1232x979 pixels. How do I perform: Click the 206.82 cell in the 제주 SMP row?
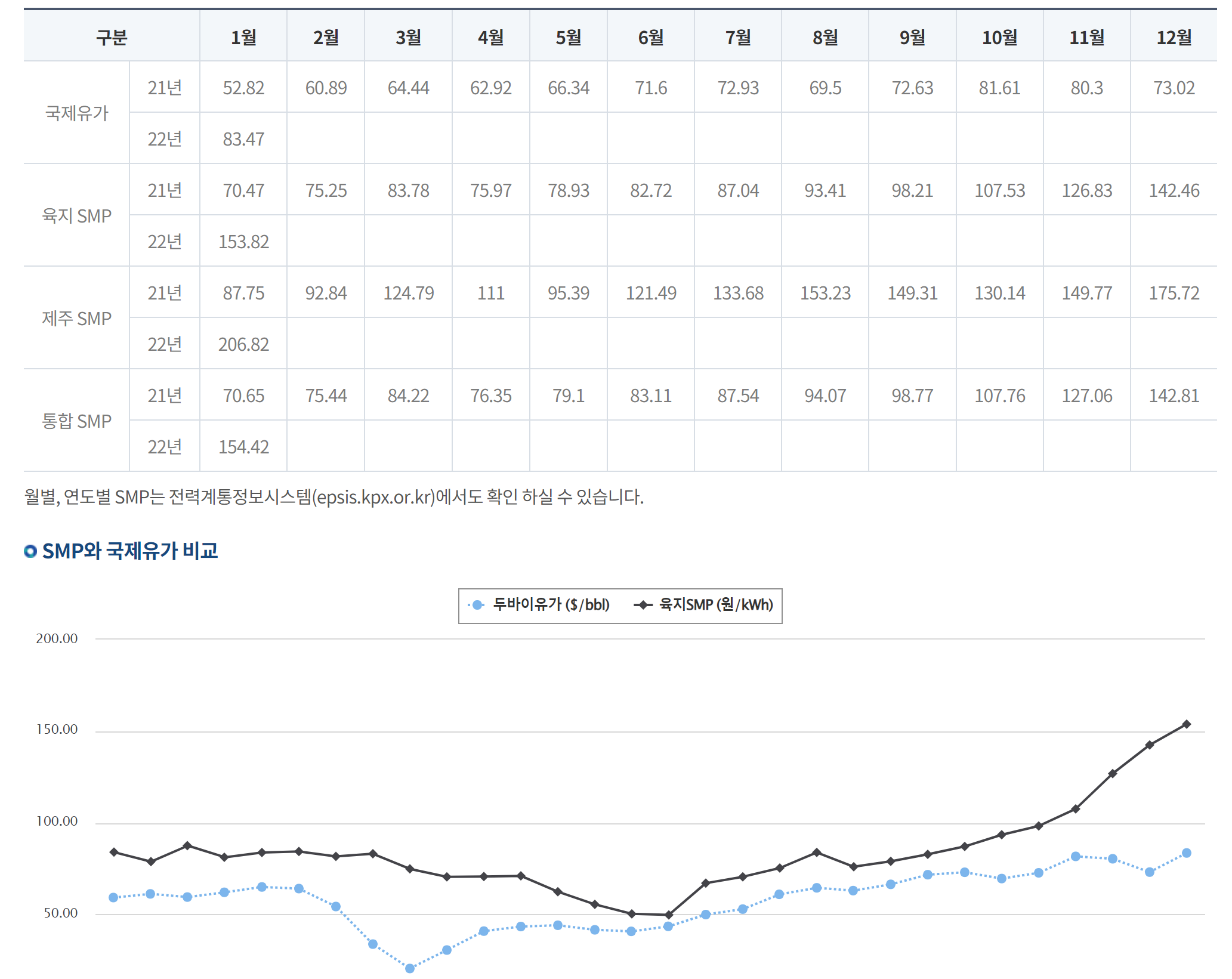coord(243,344)
